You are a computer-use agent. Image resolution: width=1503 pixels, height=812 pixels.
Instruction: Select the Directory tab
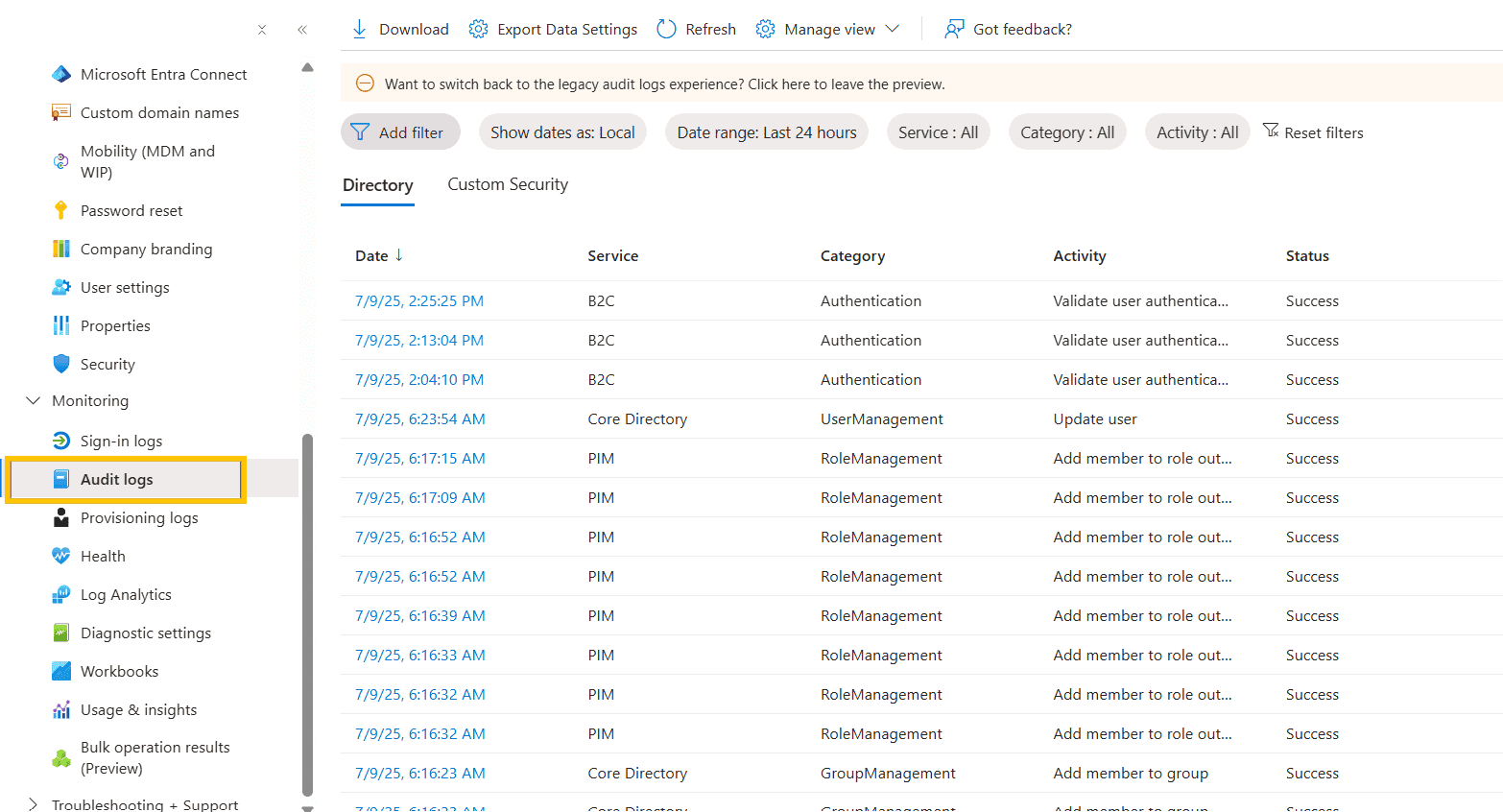coord(377,184)
